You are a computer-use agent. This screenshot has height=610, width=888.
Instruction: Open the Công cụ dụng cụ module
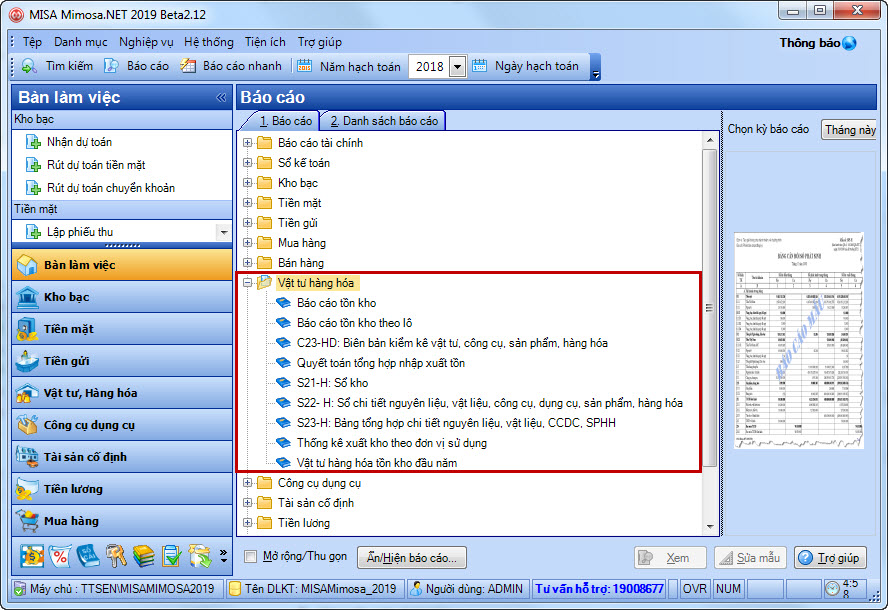coord(122,425)
